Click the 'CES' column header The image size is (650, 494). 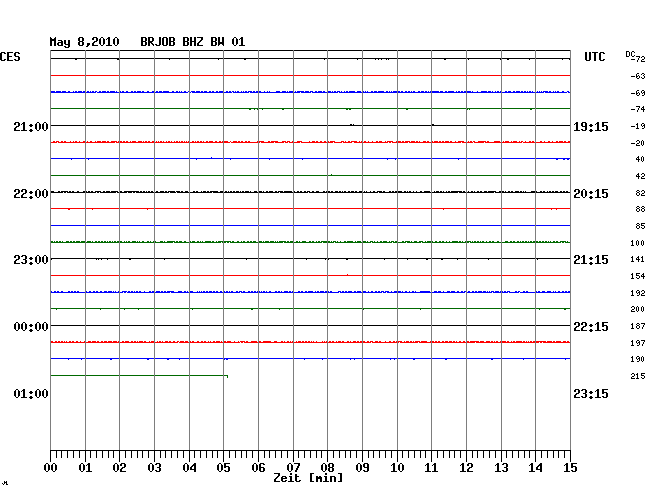click(10, 57)
